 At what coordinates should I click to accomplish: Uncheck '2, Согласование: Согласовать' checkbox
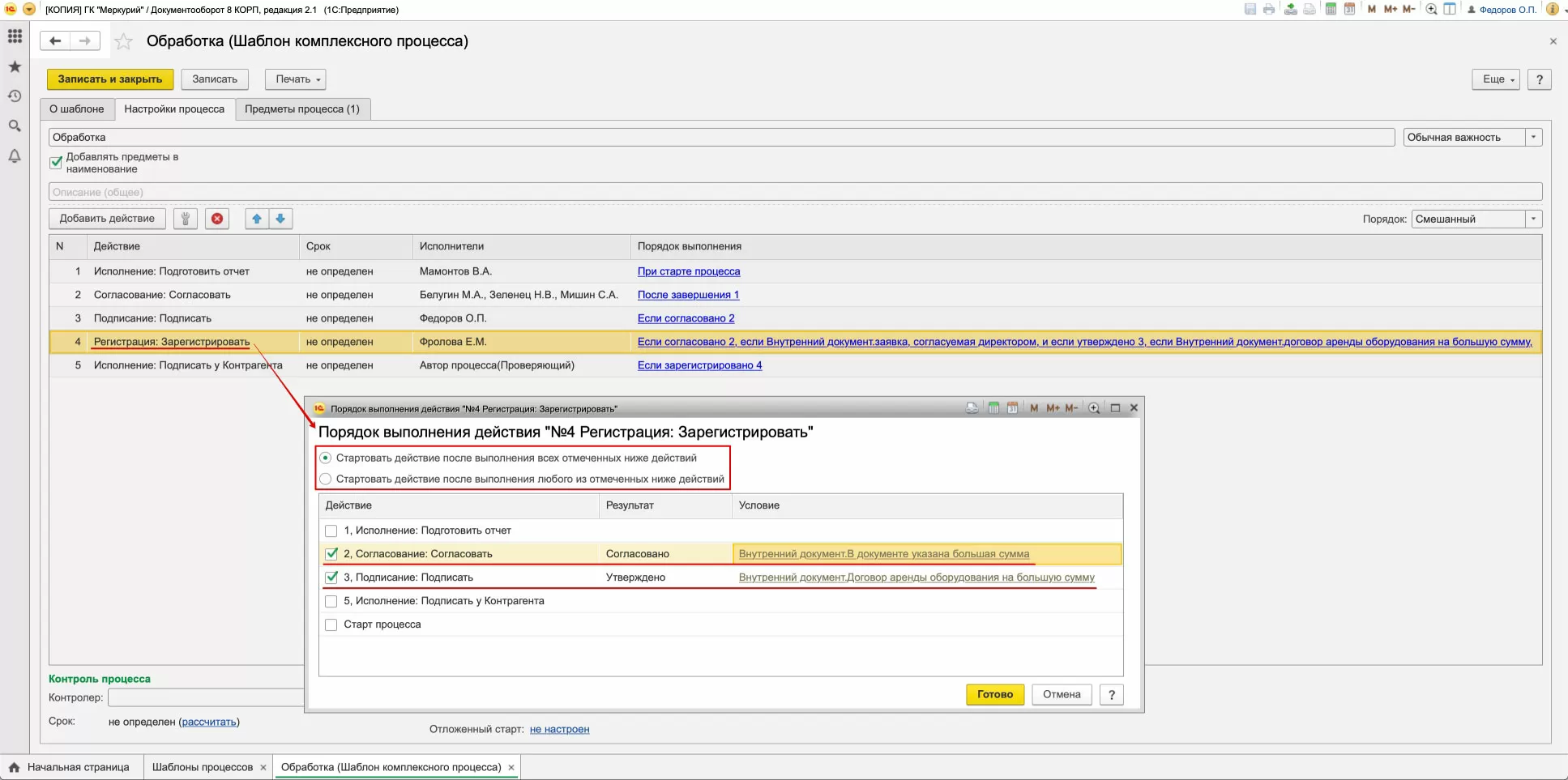point(331,554)
